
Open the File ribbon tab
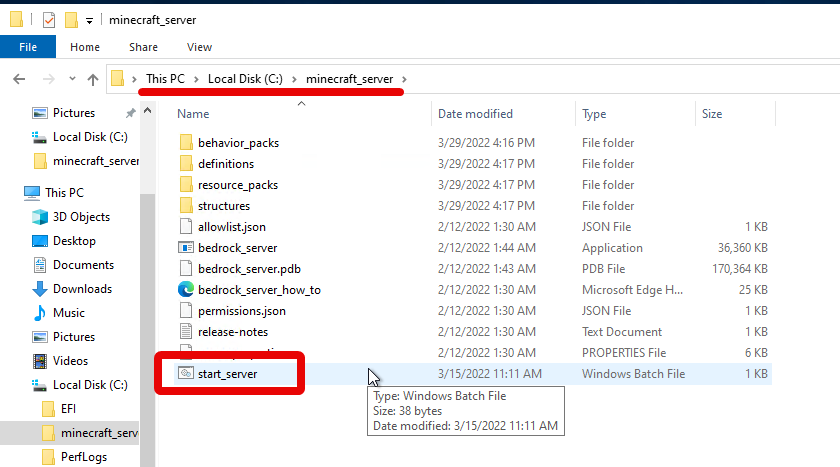[x=28, y=47]
